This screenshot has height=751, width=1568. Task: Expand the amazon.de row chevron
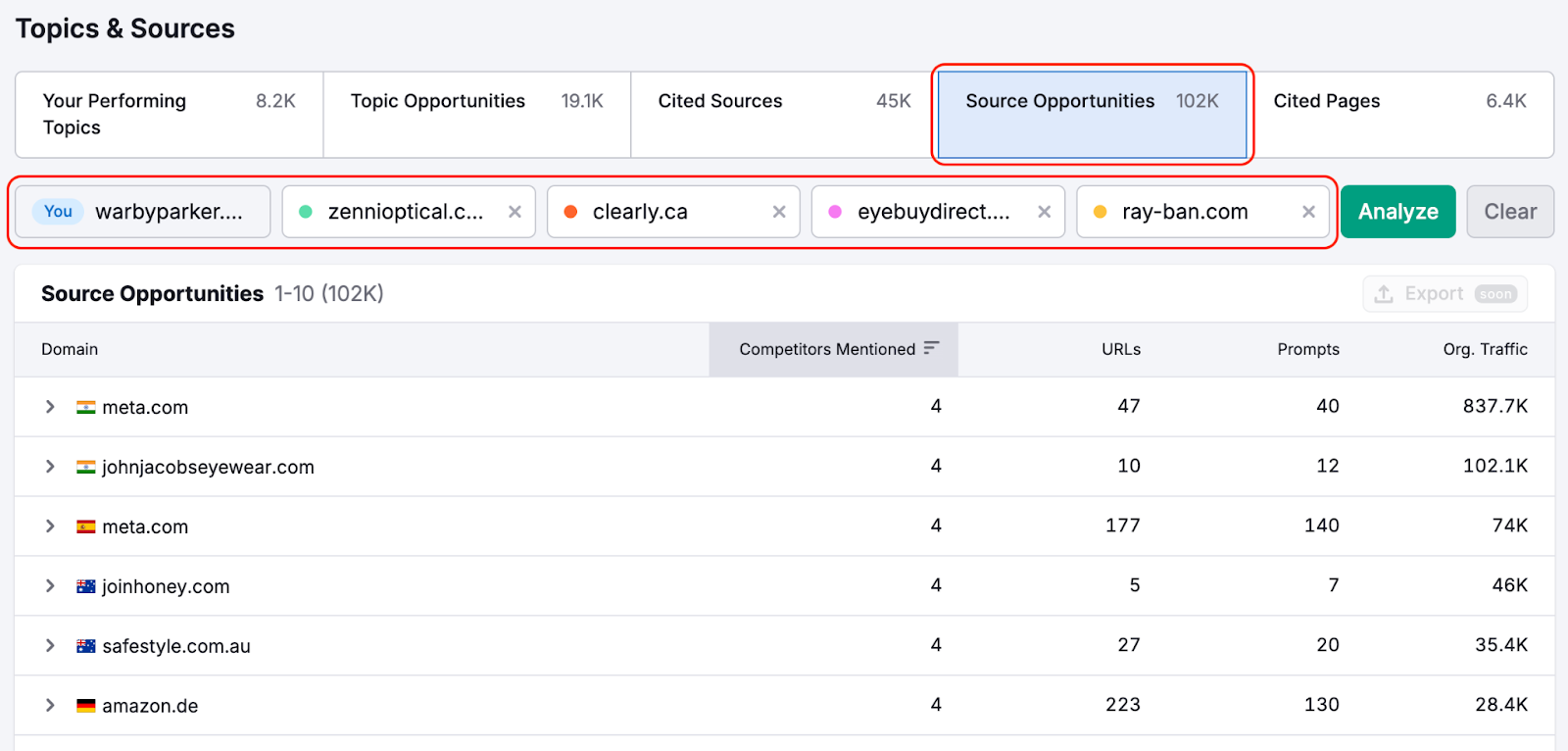(50, 706)
